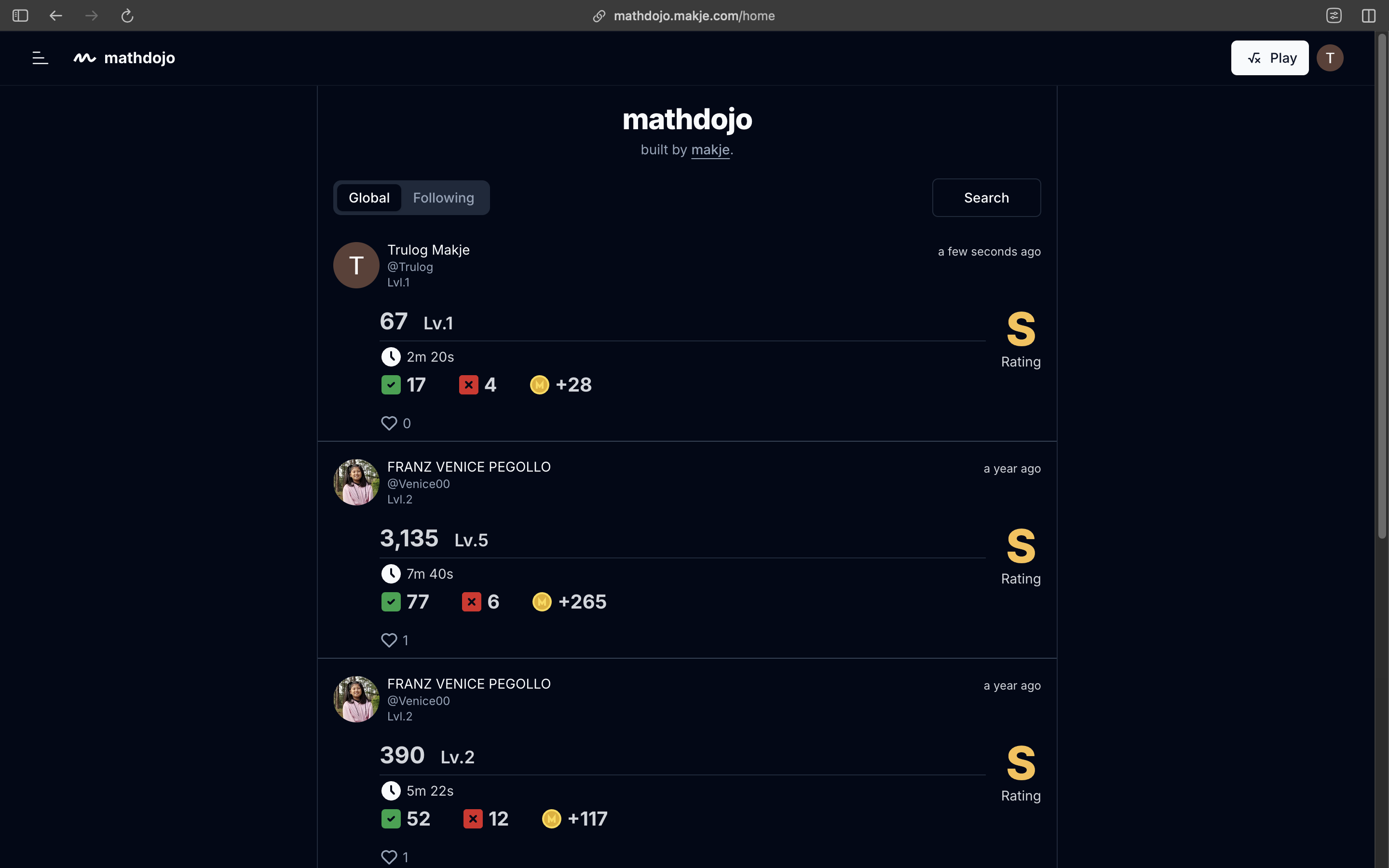Open browser site settings icon
The image size is (1389, 868).
tap(1334, 16)
